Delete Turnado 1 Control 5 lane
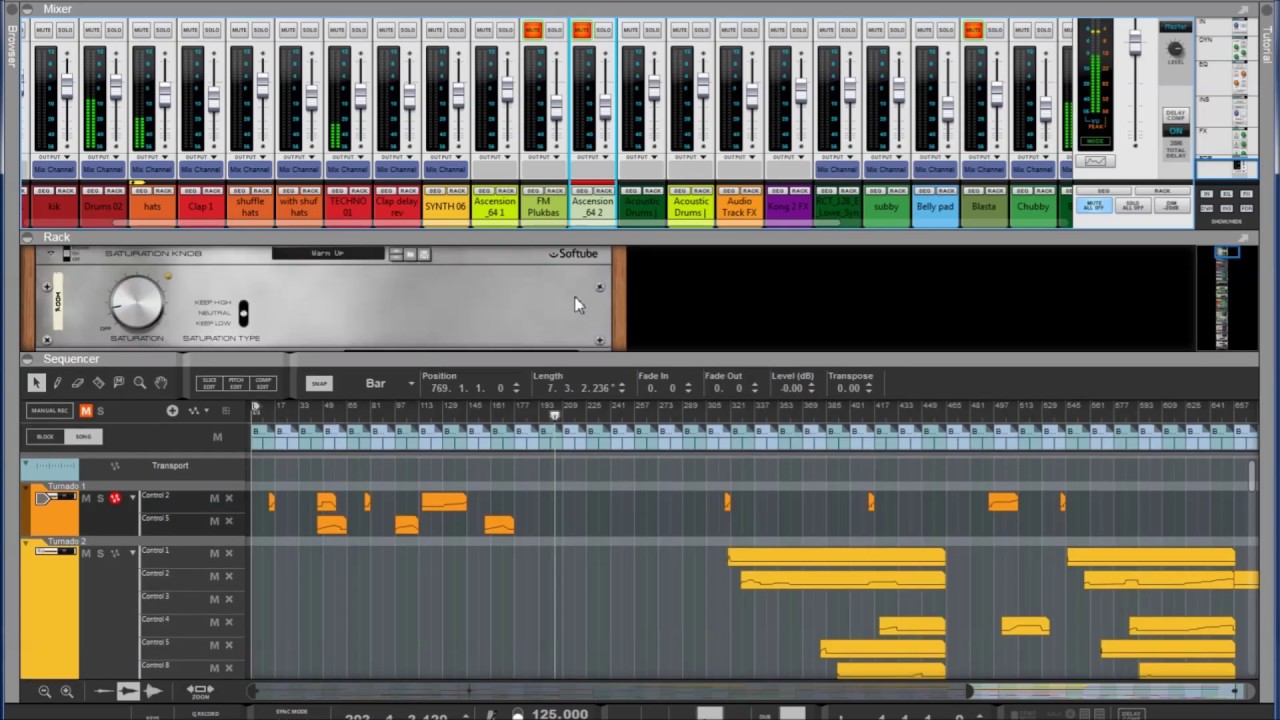1280x720 pixels. pyautogui.click(x=229, y=521)
